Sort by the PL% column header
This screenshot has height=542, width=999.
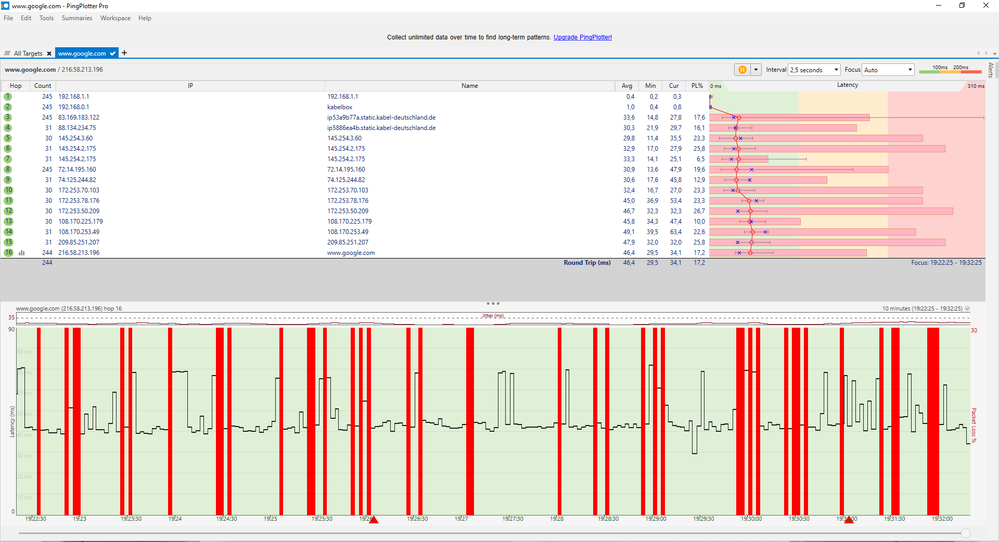click(697, 86)
